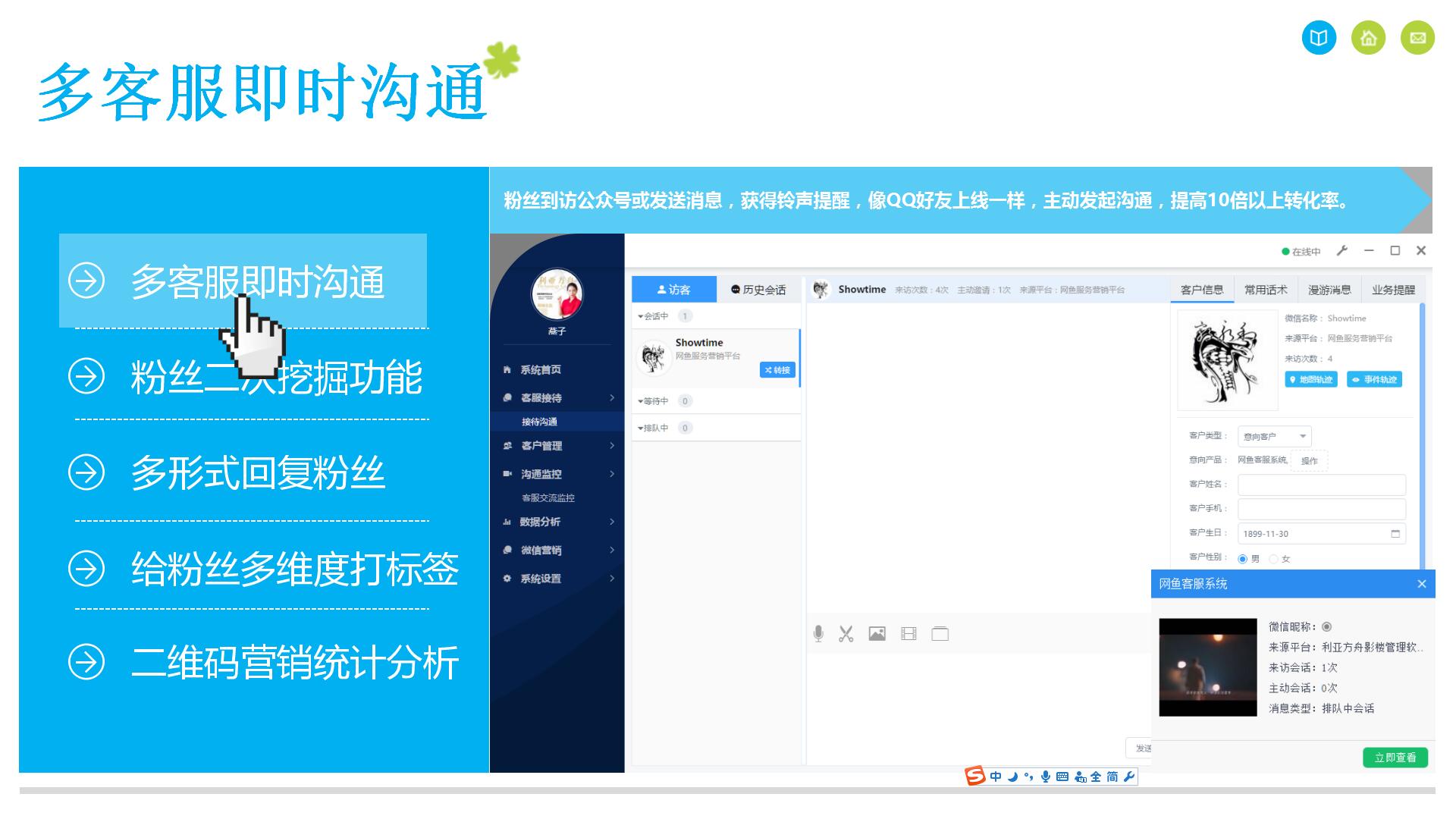Viewport: 1456px width, 819px height.
Task: Click the 蒸子 agent avatar in sidebar
Action: tap(557, 293)
